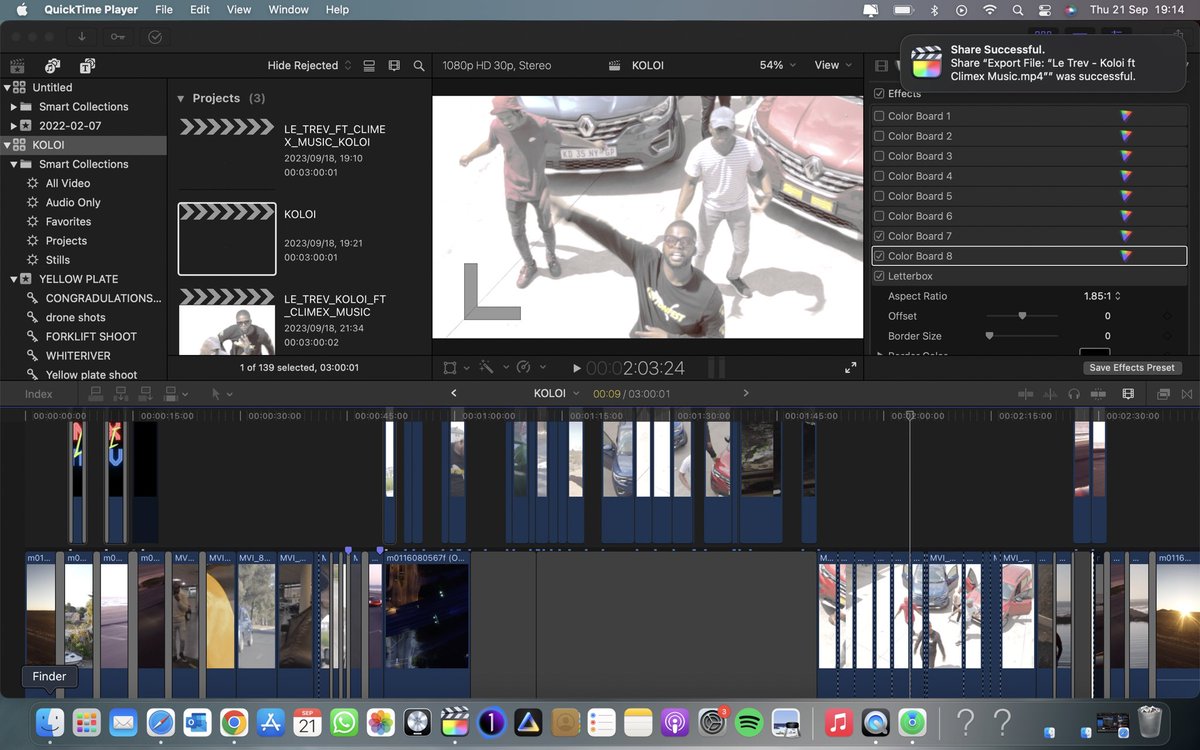
Task: Toggle audio skimming waveform icon
Action: click(x=1051, y=394)
